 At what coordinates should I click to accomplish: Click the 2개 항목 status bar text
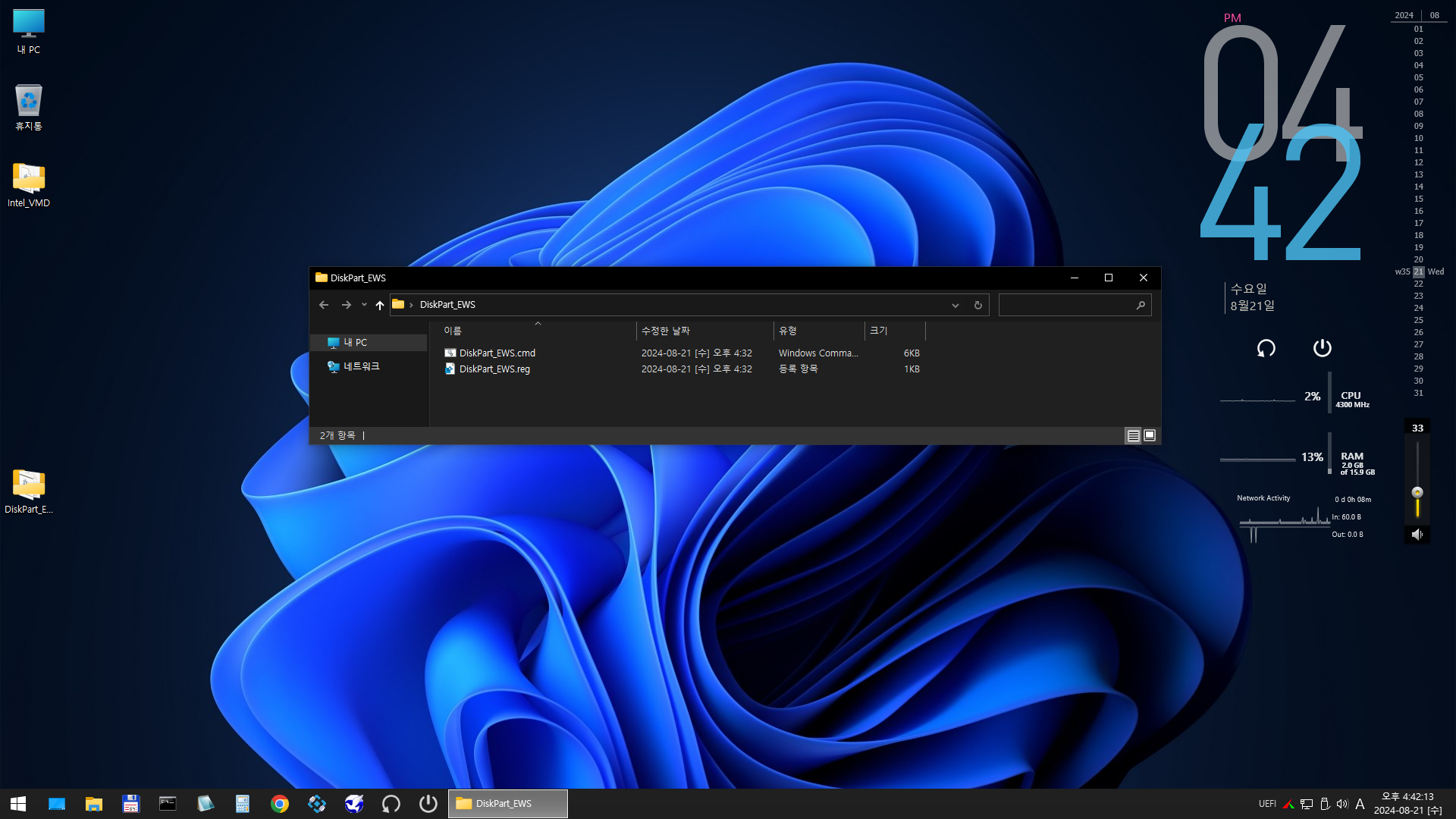tap(337, 435)
